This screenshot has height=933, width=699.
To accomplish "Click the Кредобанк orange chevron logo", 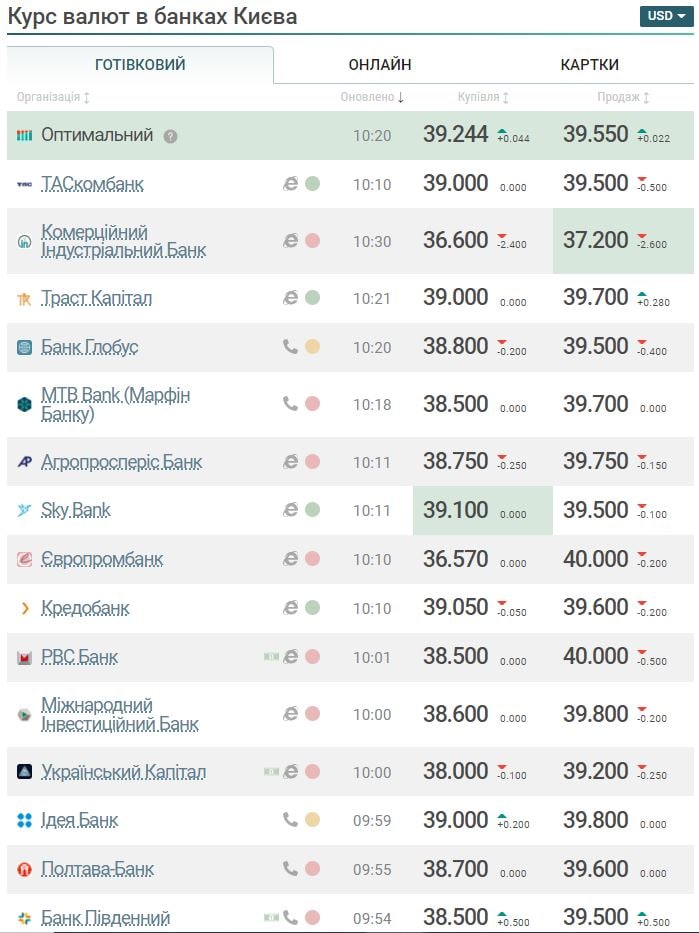I will [x=25, y=609].
